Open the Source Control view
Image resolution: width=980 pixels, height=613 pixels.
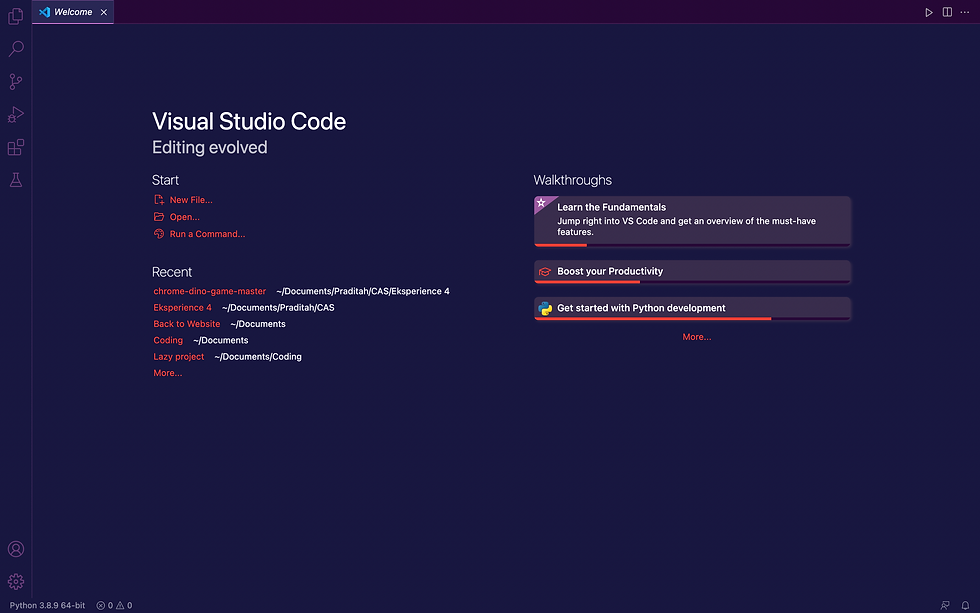point(16,82)
